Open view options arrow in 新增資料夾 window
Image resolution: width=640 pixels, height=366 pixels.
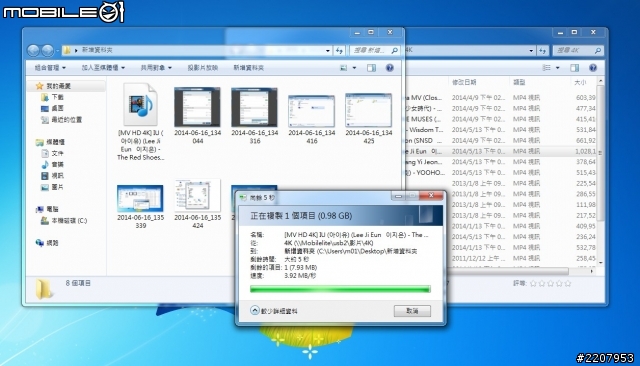tap(354, 68)
